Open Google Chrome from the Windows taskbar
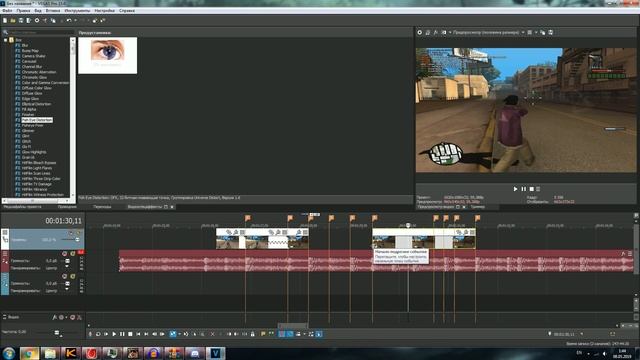The image size is (640, 360). [29, 353]
